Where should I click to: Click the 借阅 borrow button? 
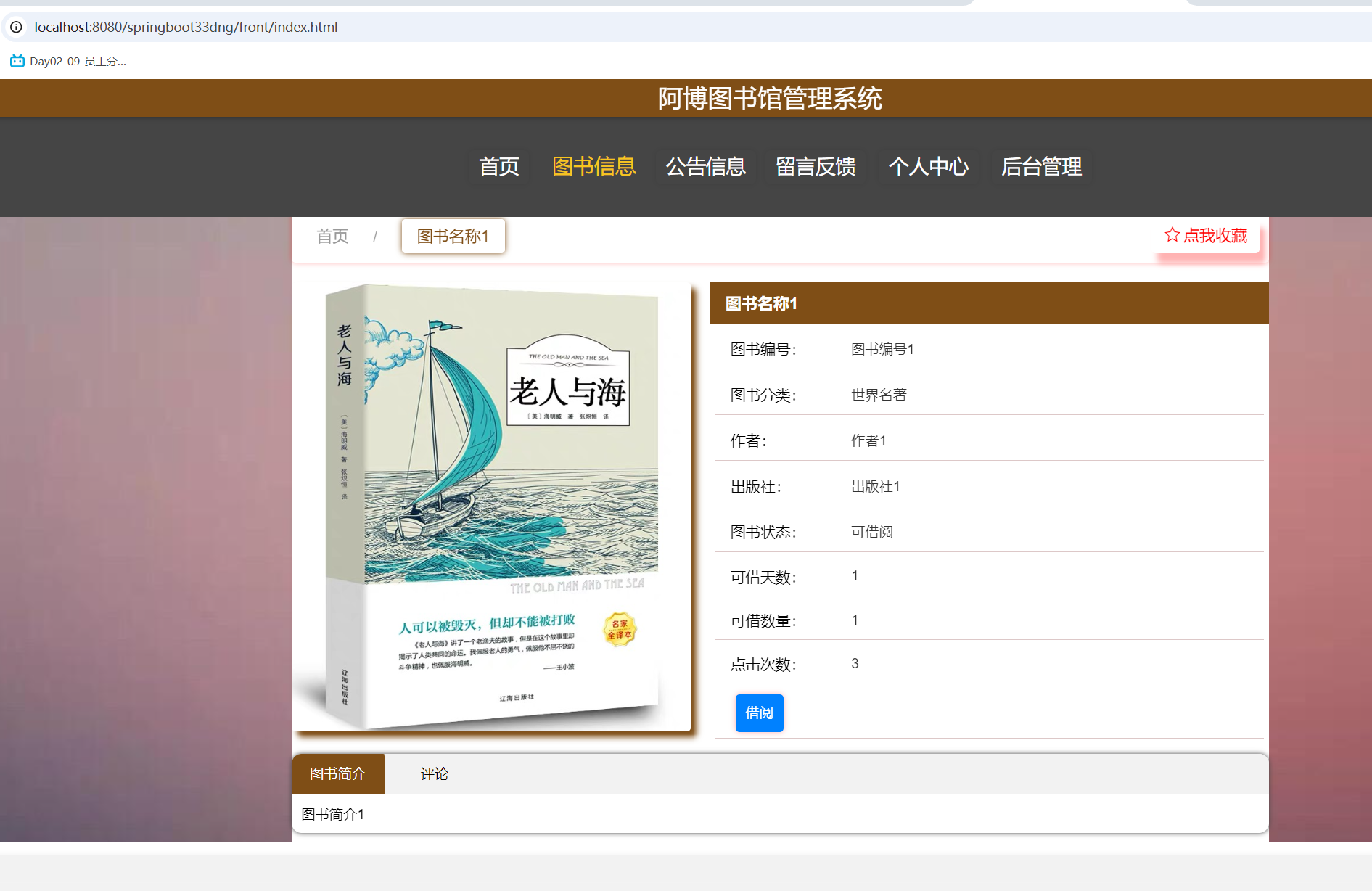click(759, 713)
